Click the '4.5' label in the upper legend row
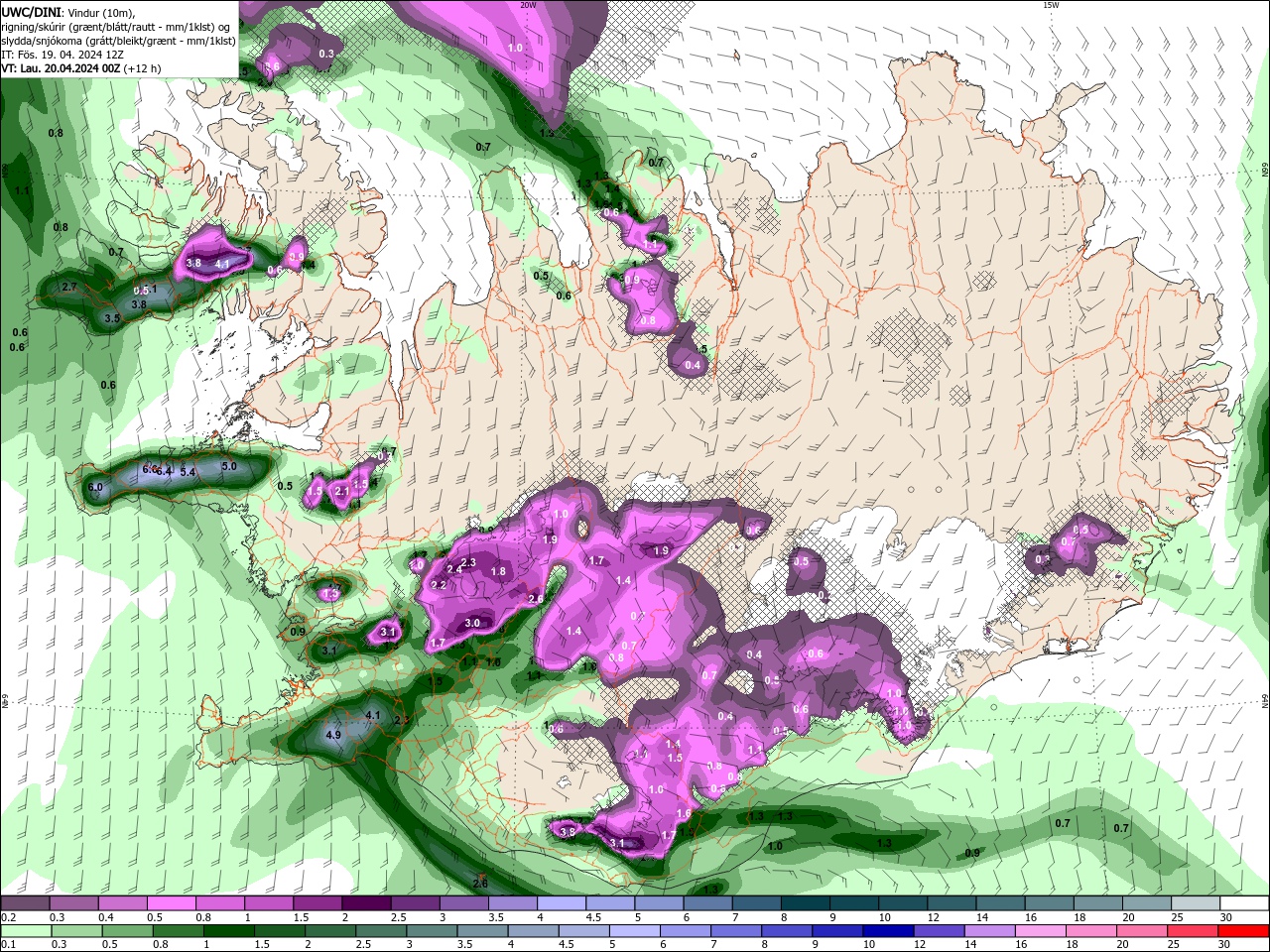Image resolution: width=1270 pixels, height=952 pixels. pyautogui.click(x=594, y=917)
